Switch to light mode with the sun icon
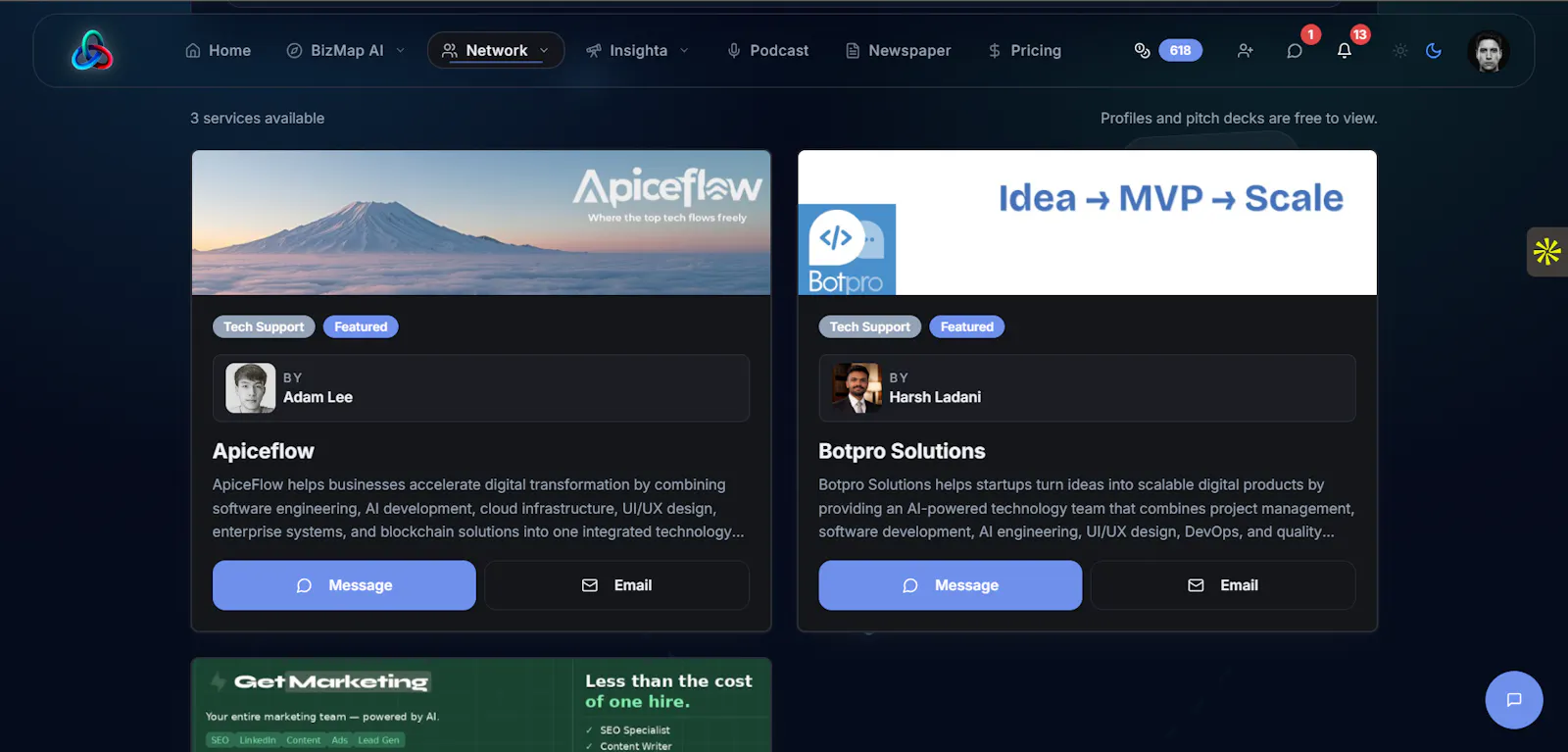This screenshot has height=752, width=1568. coord(1400,51)
